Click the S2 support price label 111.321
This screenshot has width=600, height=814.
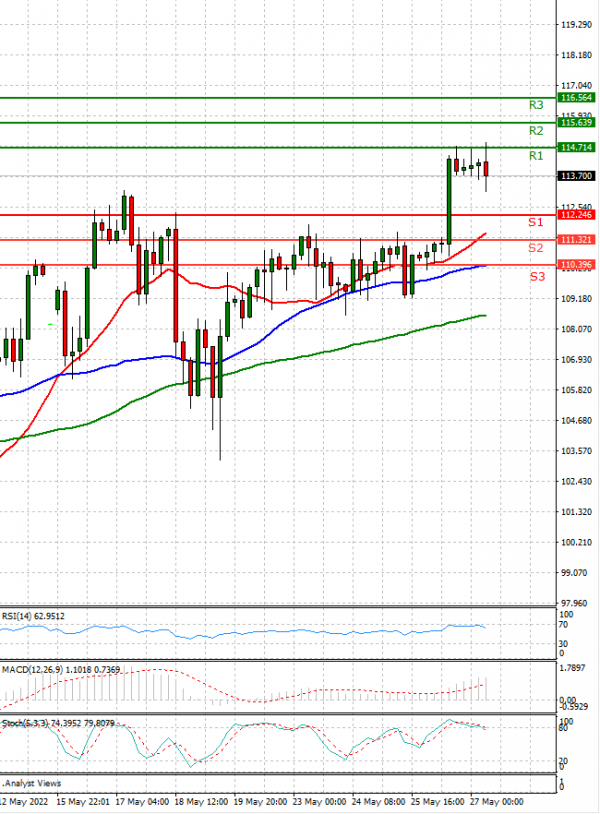(576, 239)
